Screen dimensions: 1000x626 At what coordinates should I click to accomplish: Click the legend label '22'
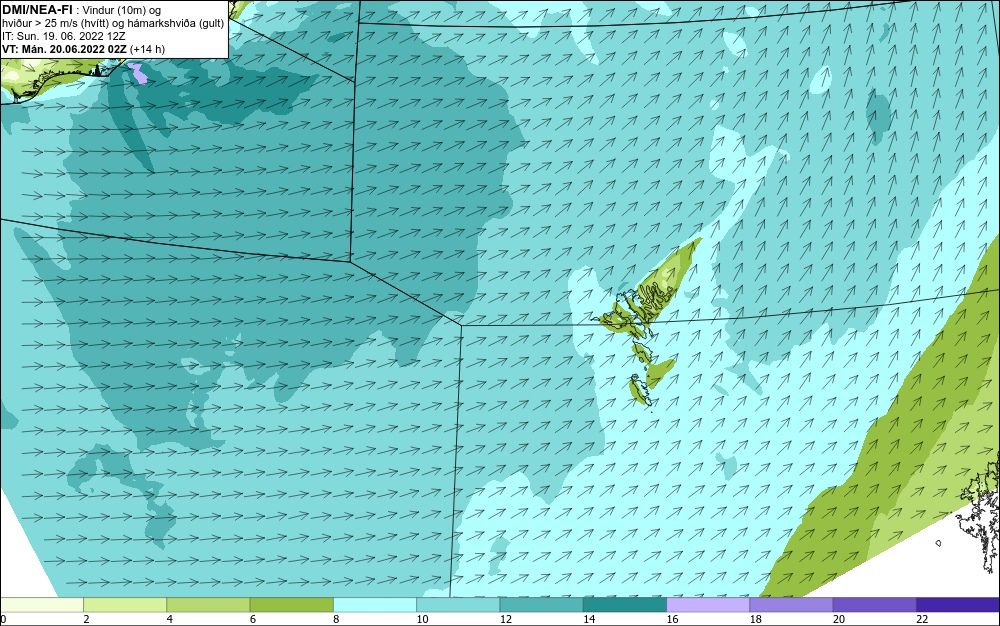coord(922,619)
